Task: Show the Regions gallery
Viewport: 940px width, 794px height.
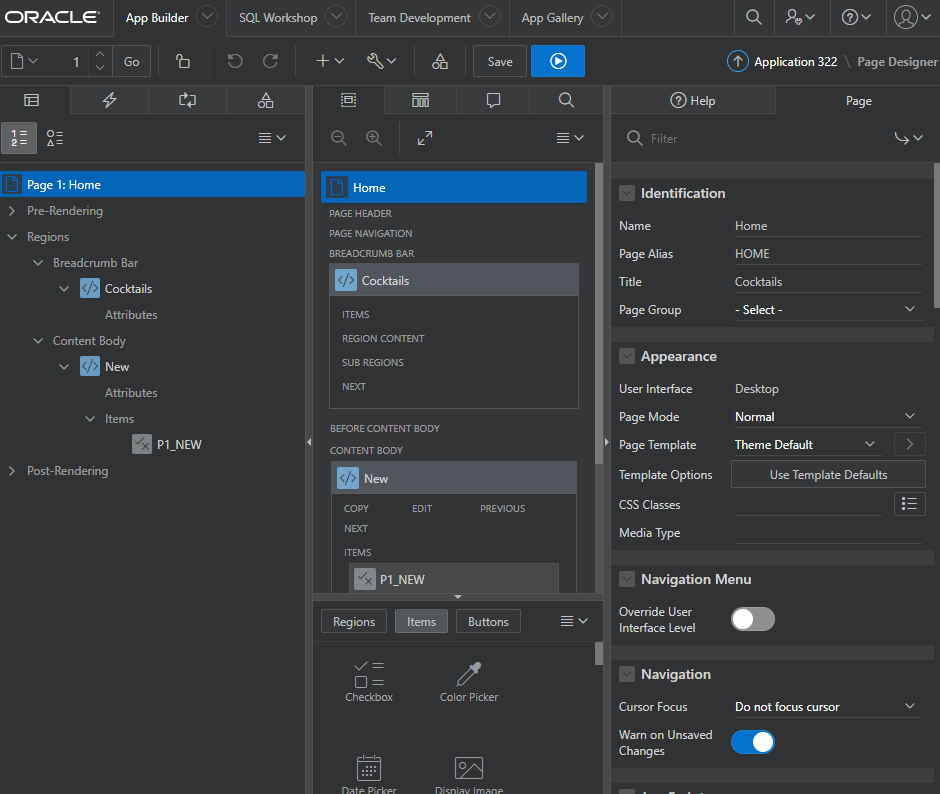Action: (354, 621)
